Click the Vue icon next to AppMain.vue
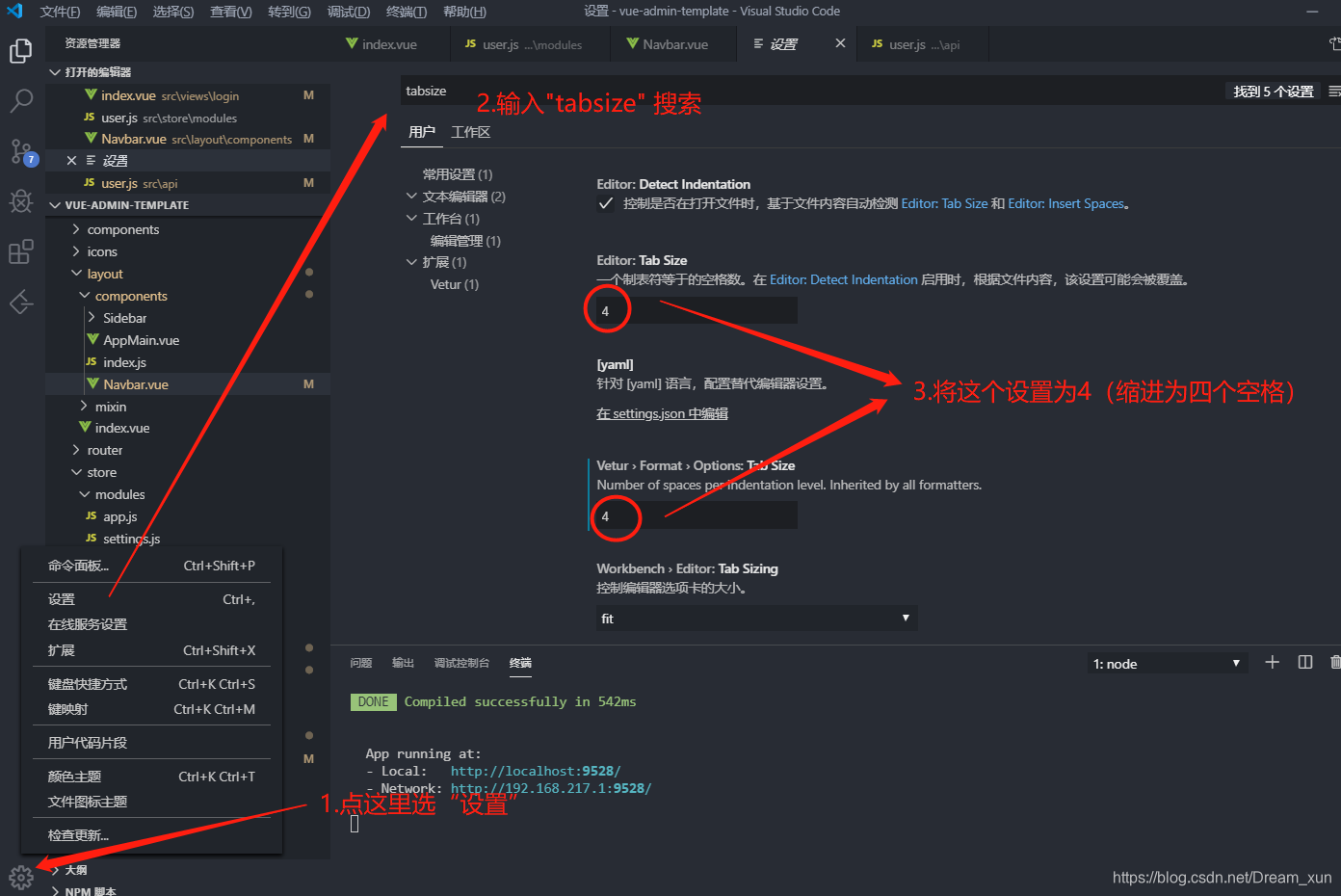Viewport: 1341px width, 896px height. click(x=93, y=339)
